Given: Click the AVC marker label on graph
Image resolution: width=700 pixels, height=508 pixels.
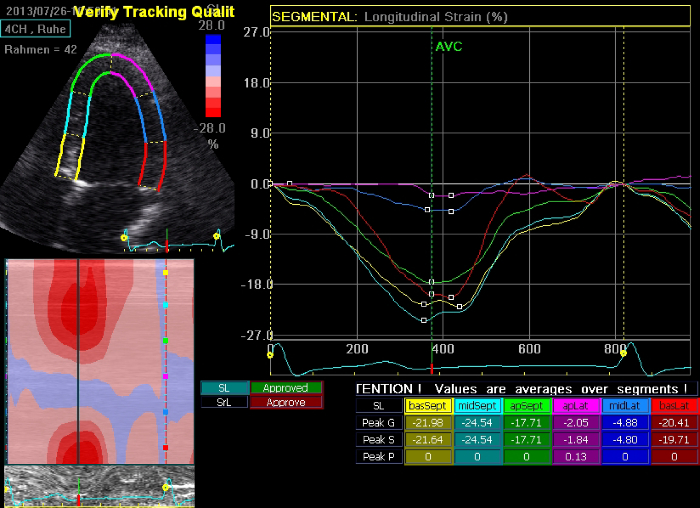Looking at the screenshot, I should pos(448,46).
